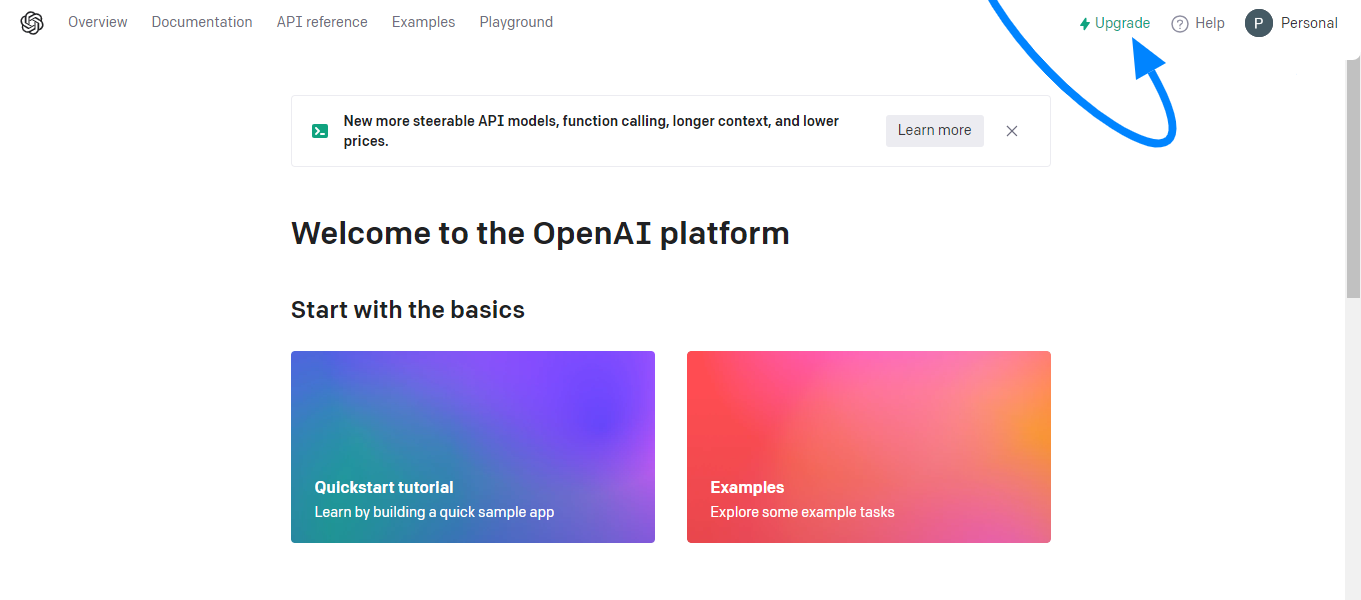Click the terminal icon in the banner

(x=320, y=131)
